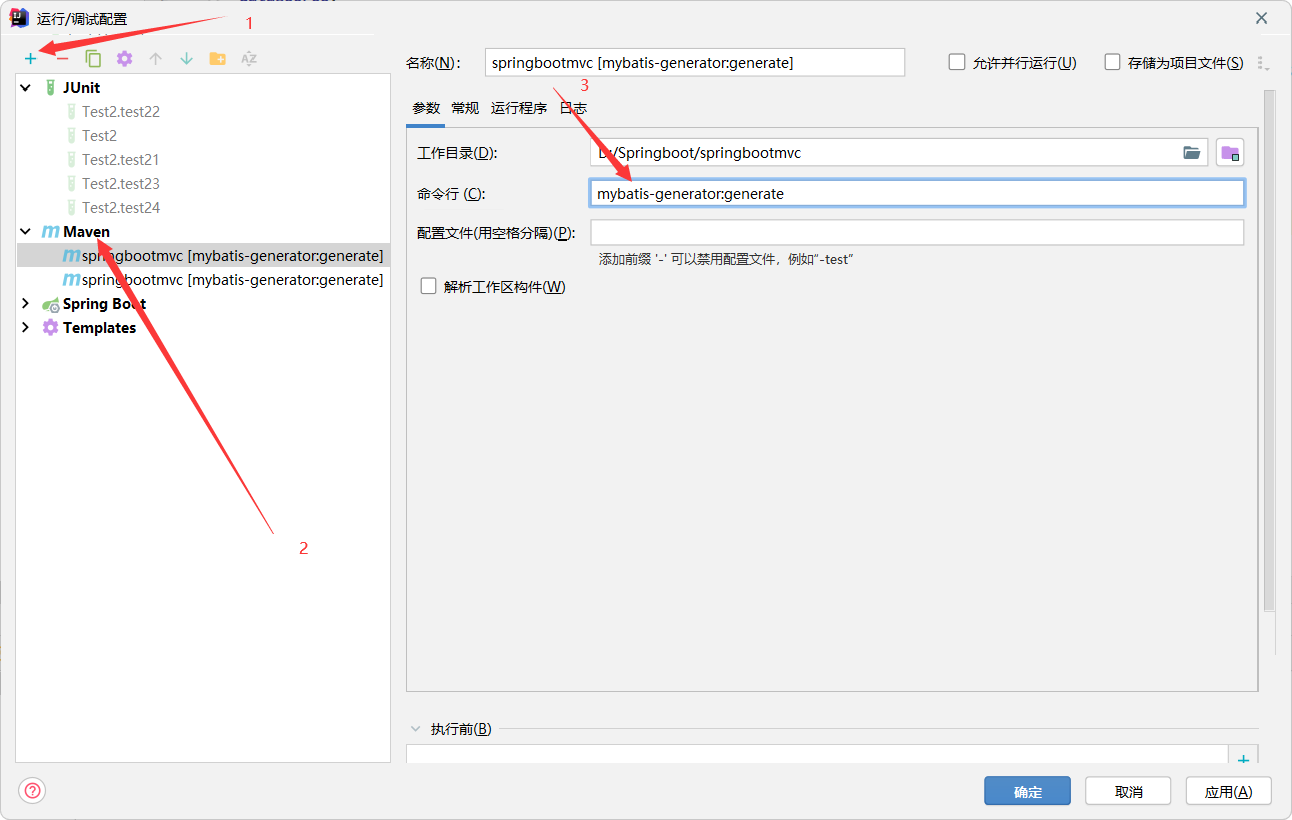1292x820 pixels.
Task: Click the 确定 button
Action: click(1027, 791)
